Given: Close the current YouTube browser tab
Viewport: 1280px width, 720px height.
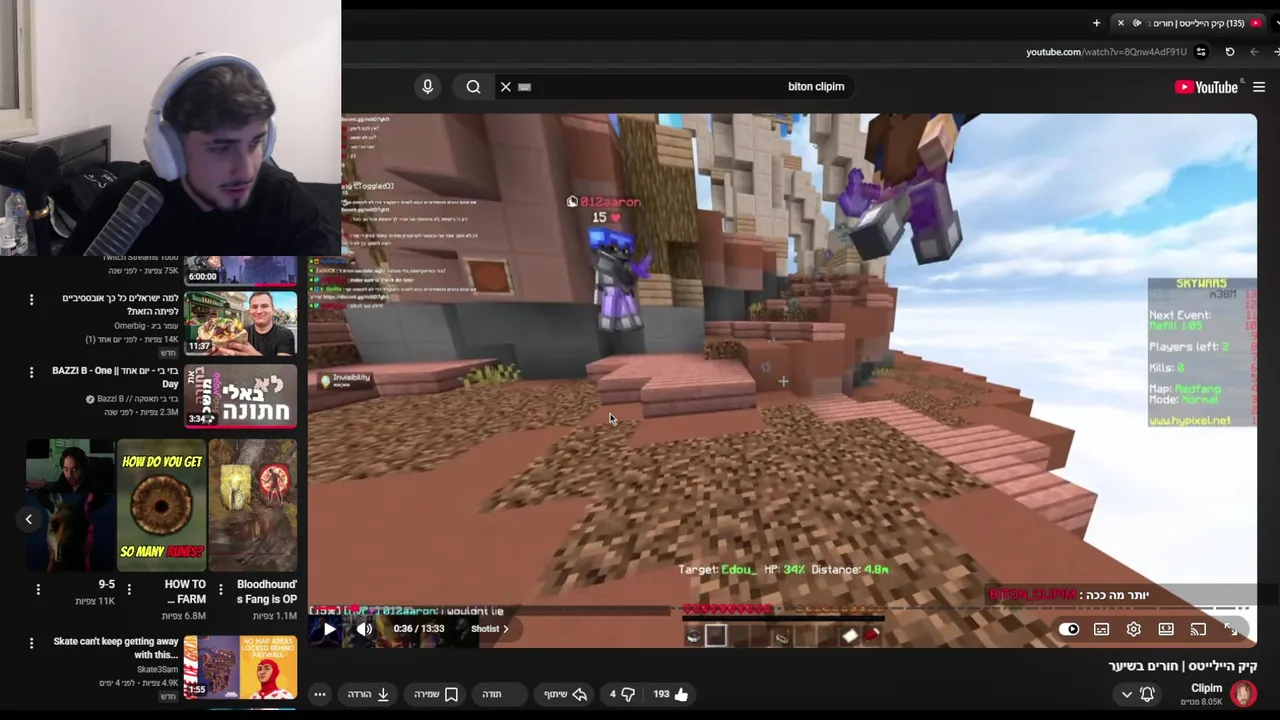Looking at the screenshot, I should [x=1120, y=23].
